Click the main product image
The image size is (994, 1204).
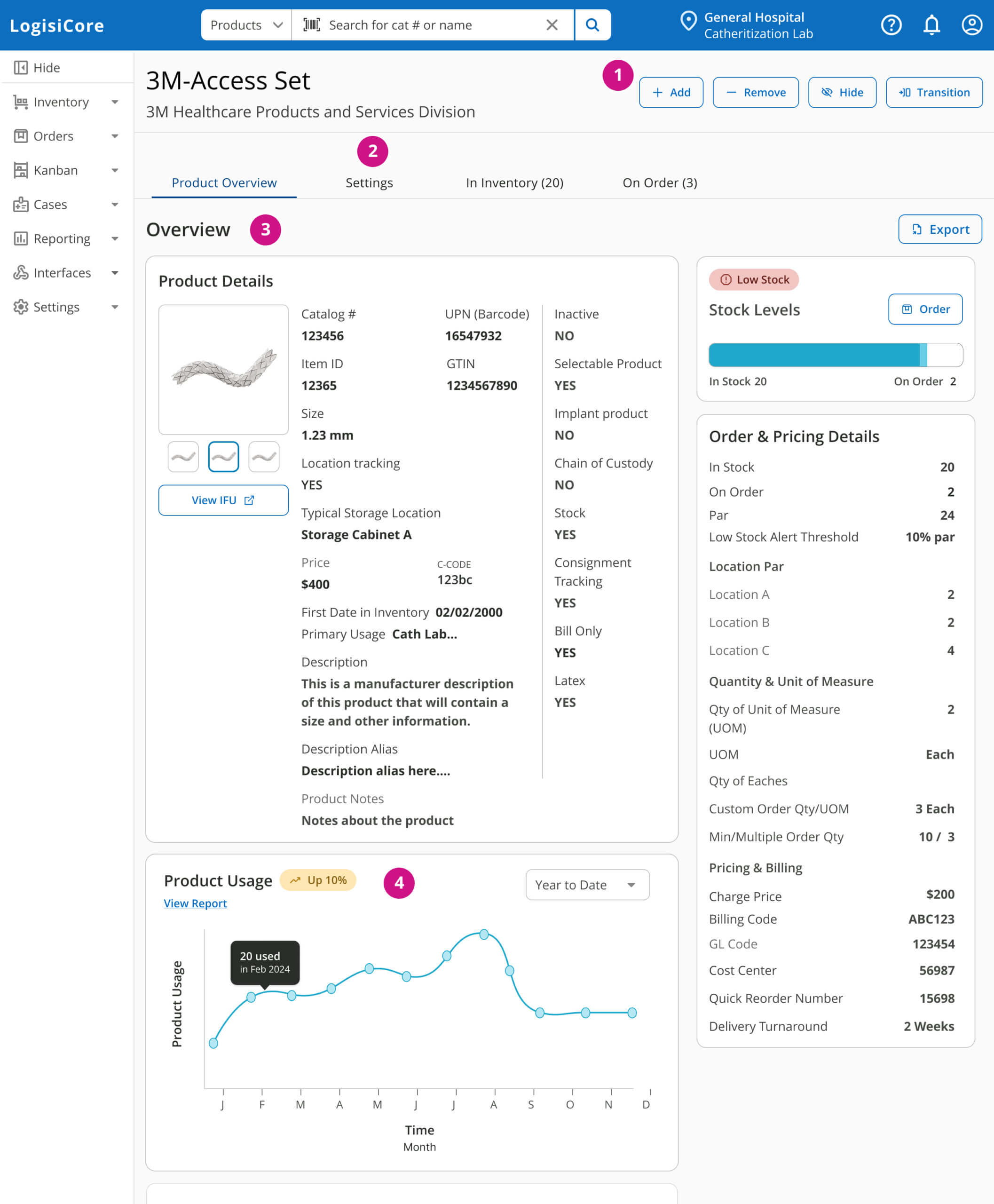click(x=223, y=370)
